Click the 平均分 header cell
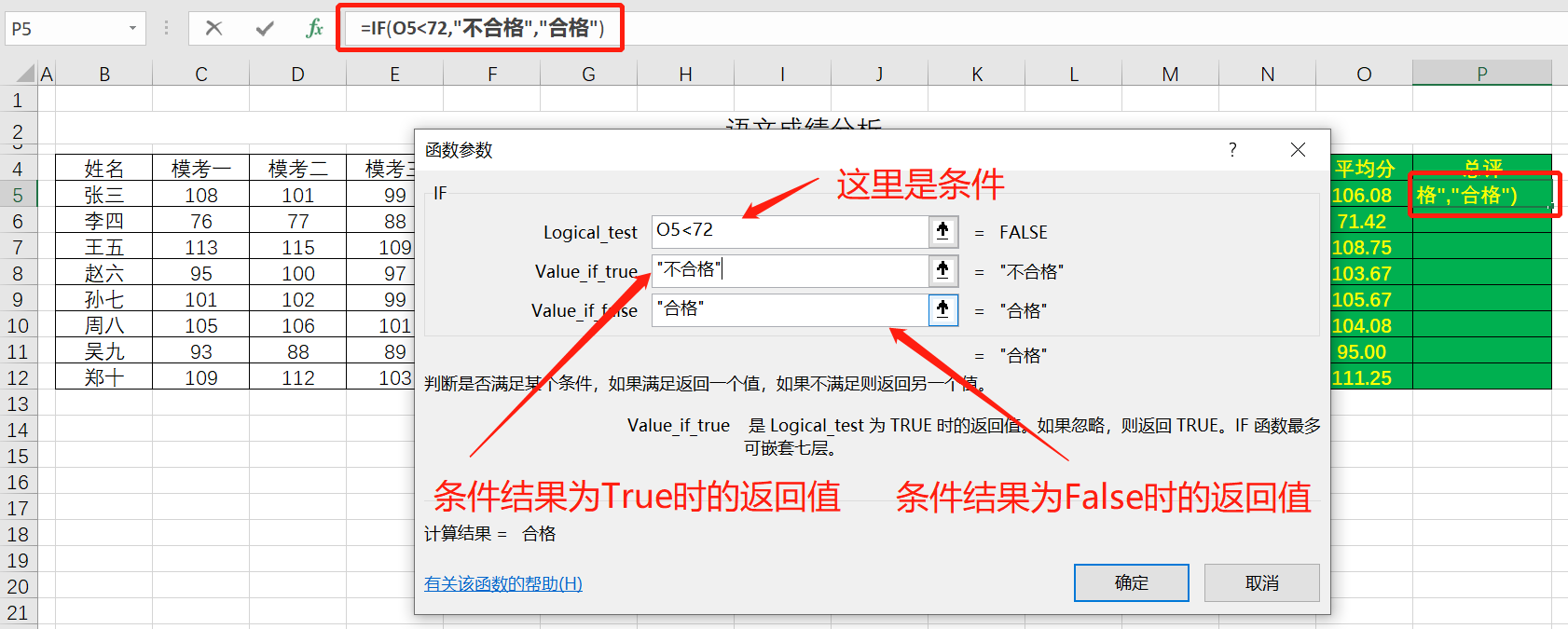This screenshot has width=1568, height=629. click(x=1371, y=169)
